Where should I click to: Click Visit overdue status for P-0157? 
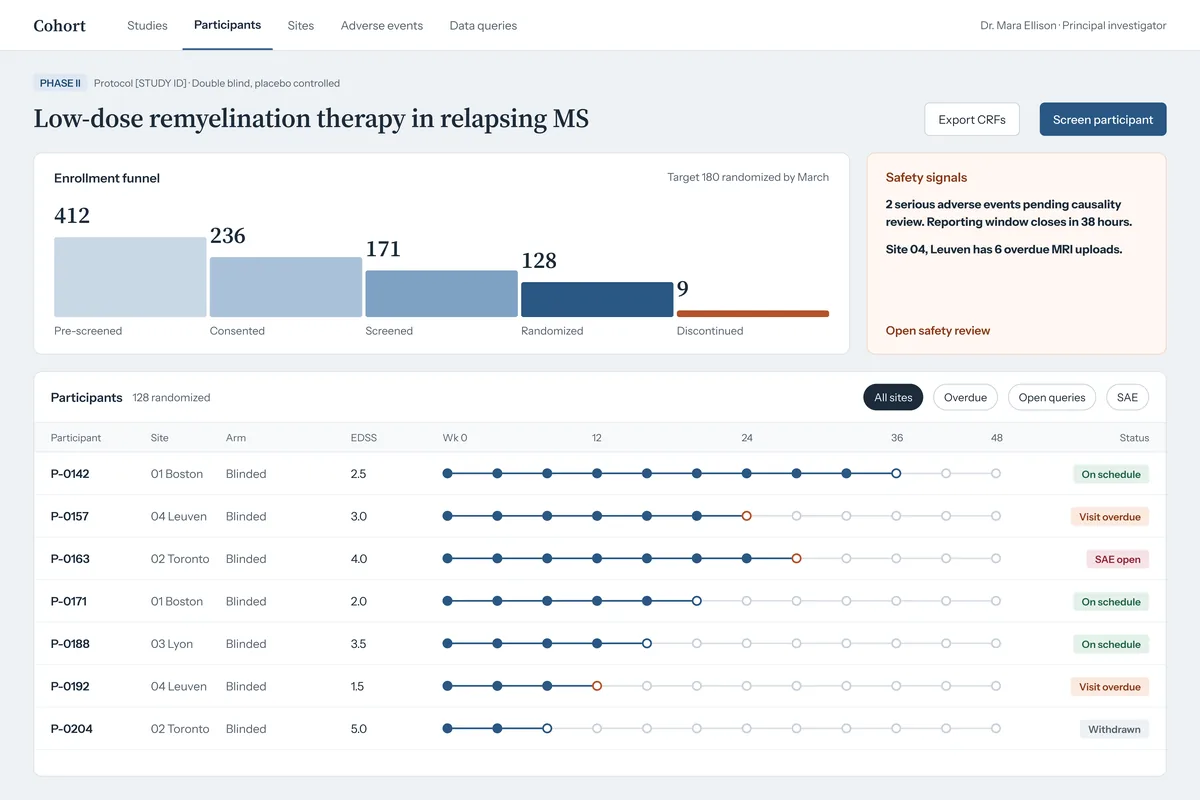coord(1109,517)
